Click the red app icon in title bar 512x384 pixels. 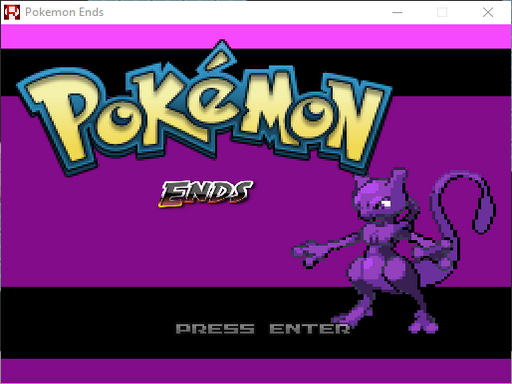point(12,12)
